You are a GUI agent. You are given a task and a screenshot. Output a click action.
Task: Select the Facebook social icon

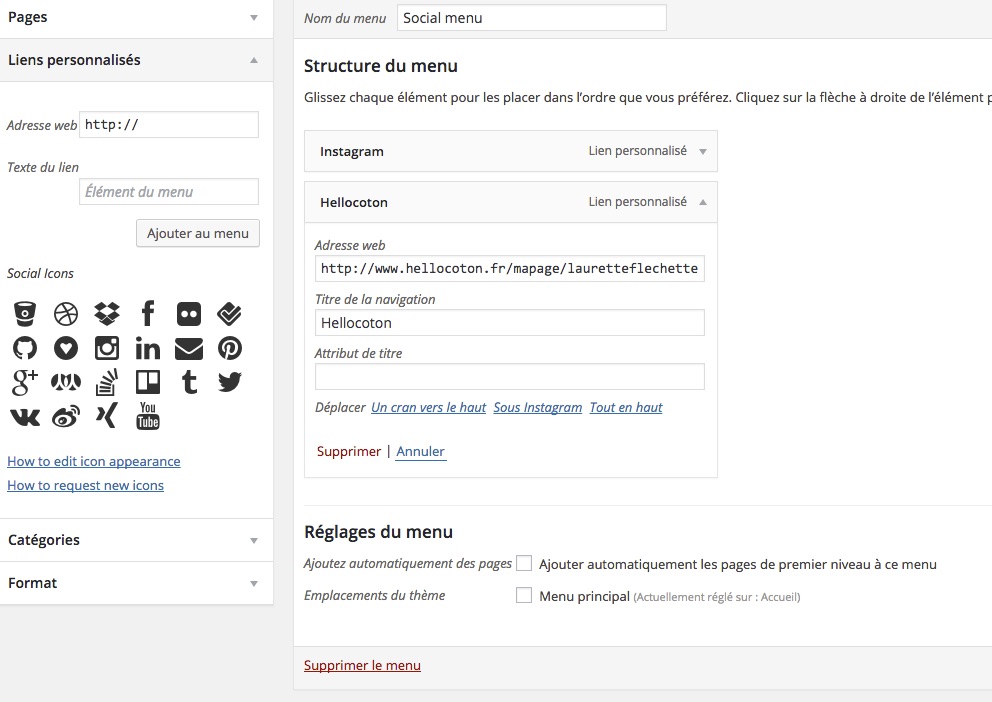pos(148,314)
